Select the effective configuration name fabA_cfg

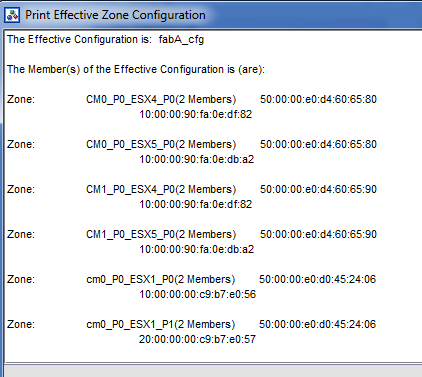(x=181, y=40)
